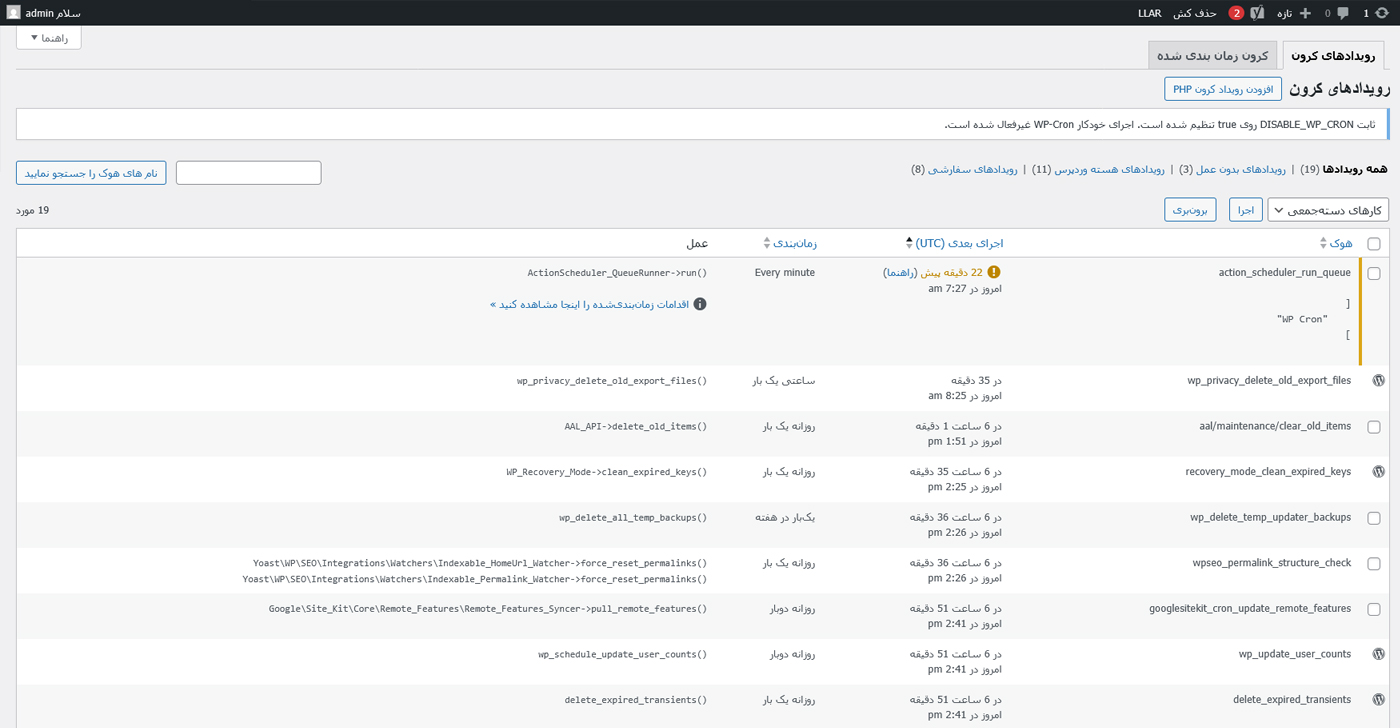The image size is (1400, 728).
Task: Click the info icon next to اقدامات زمان‌بندی‌شده
Action: (x=700, y=304)
